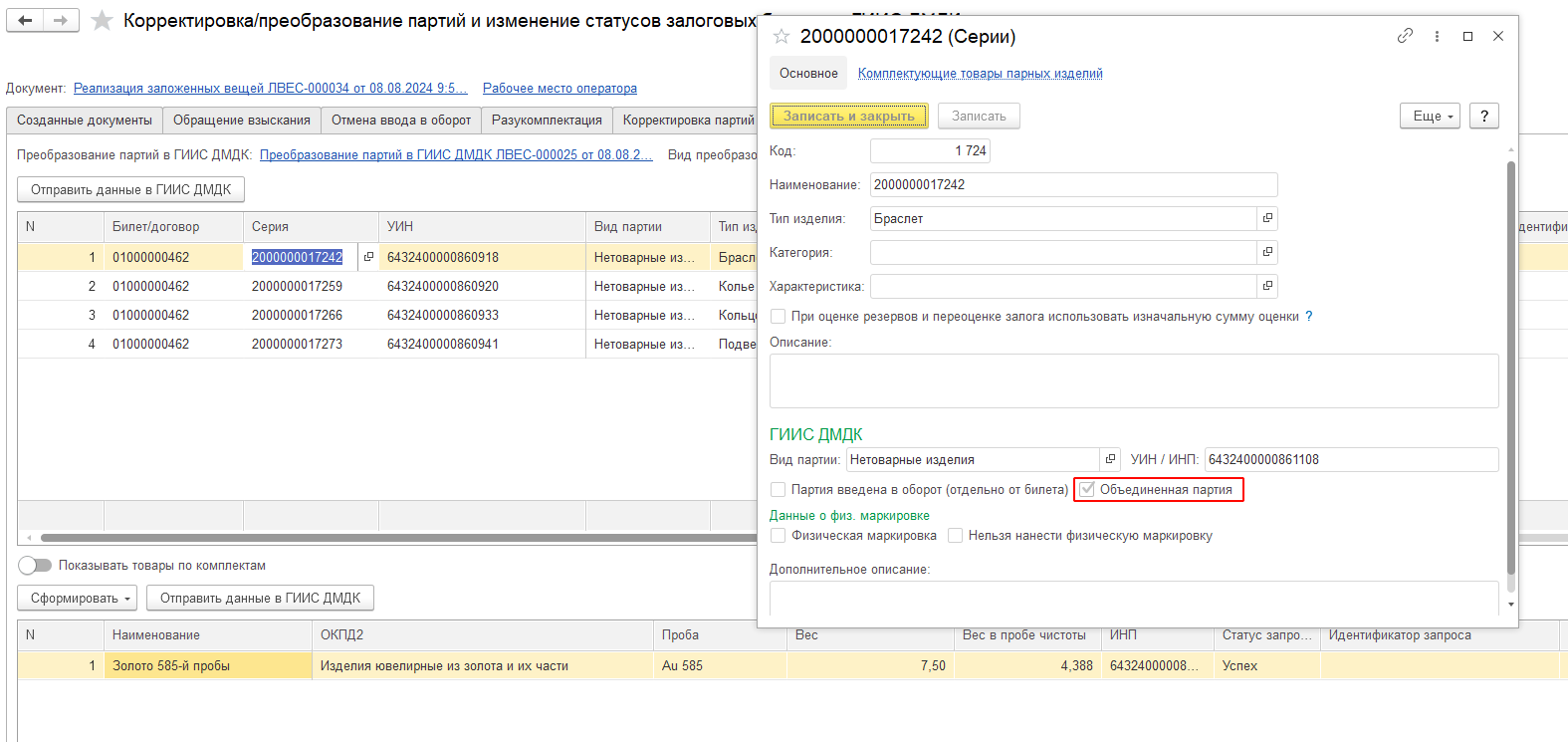Click the Данные о физ. маркировке heading

[x=849, y=515]
